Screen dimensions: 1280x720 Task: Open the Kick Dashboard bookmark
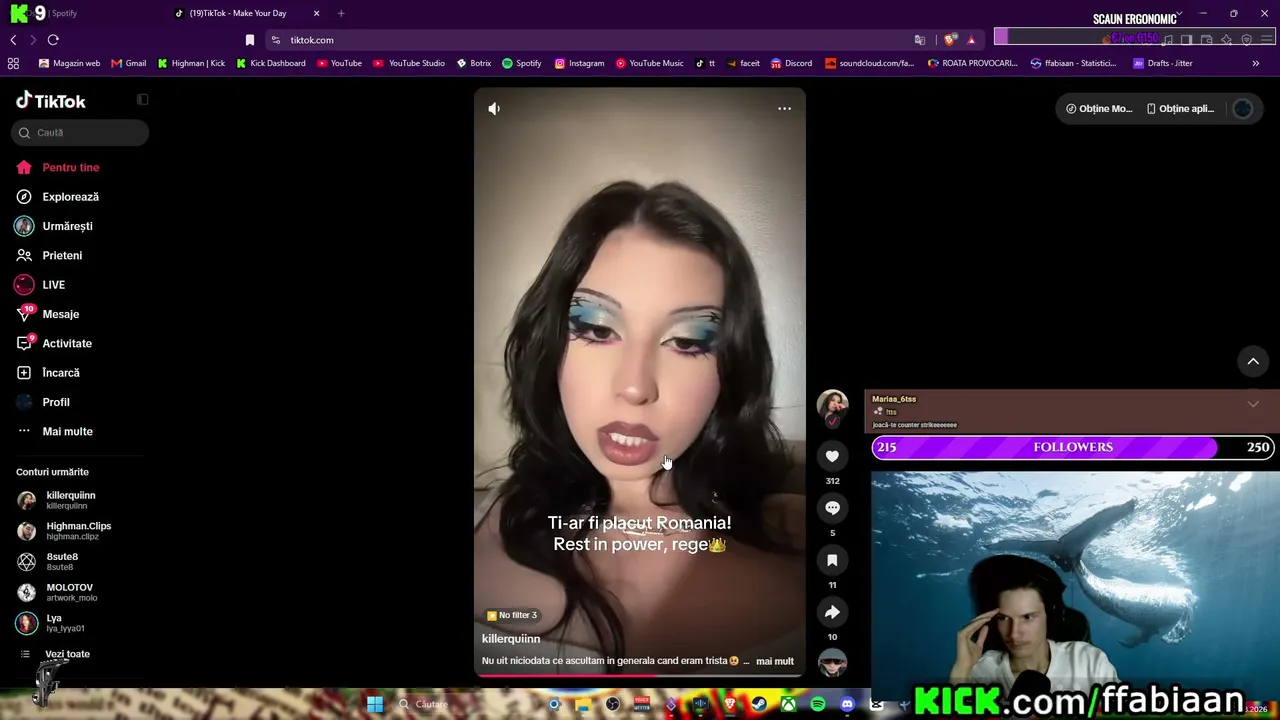[271, 63]
